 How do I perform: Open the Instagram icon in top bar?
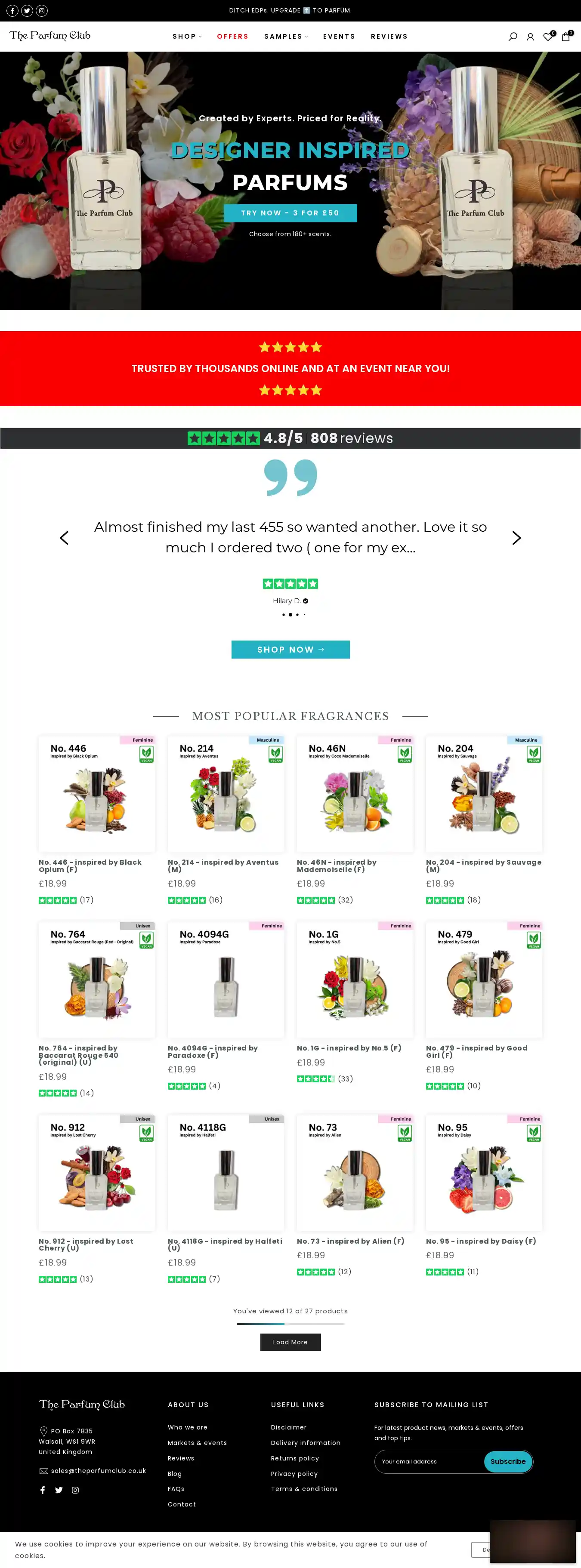pos(41,10)
